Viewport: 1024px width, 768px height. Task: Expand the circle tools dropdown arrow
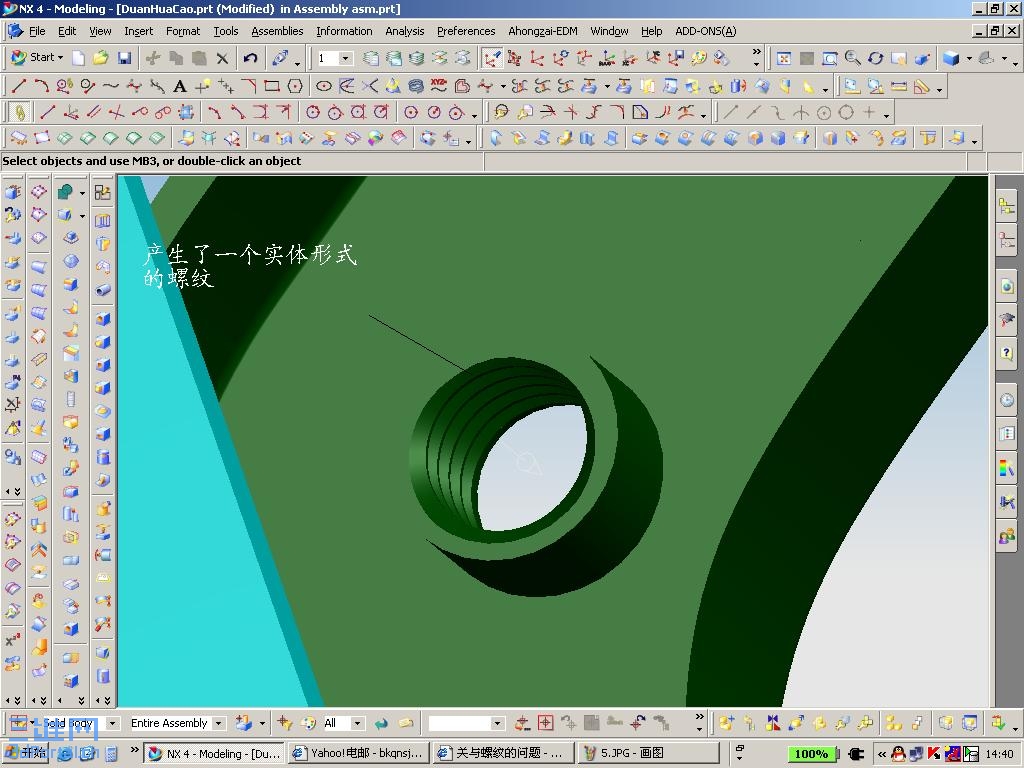click(474, 116)
